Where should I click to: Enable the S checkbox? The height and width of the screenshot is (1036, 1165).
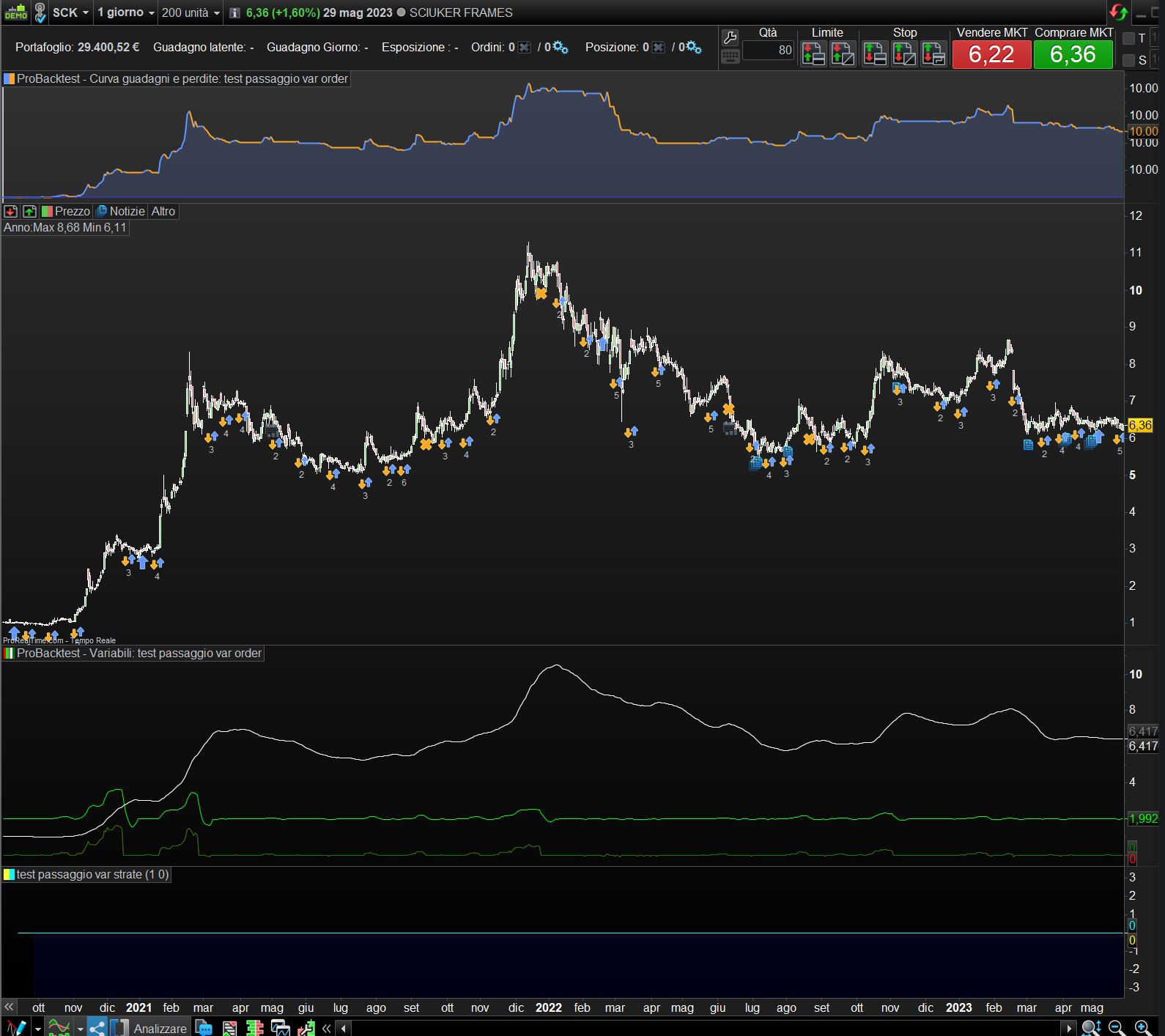pyautogui.click(x=1129, y=60)
